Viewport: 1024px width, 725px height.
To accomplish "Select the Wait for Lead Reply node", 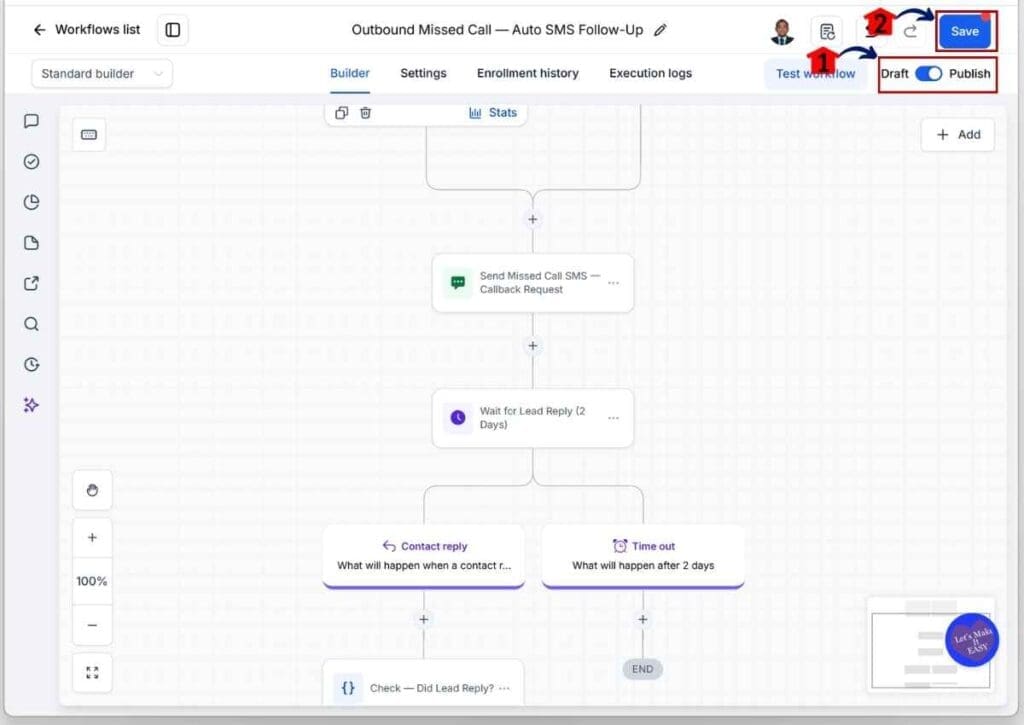I will pos(533,418).
